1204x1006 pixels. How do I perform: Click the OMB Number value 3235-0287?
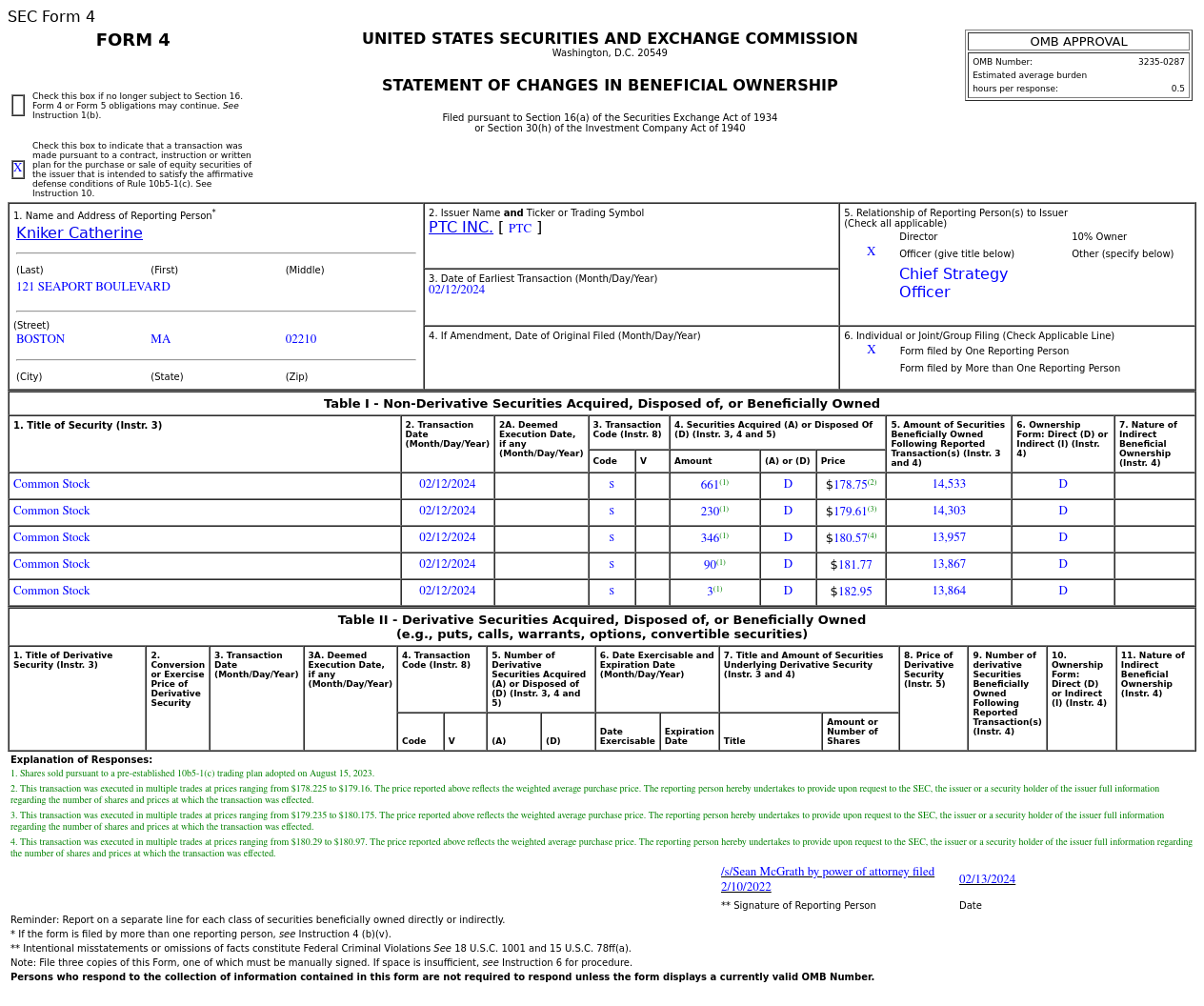(x=1161, y=62)
